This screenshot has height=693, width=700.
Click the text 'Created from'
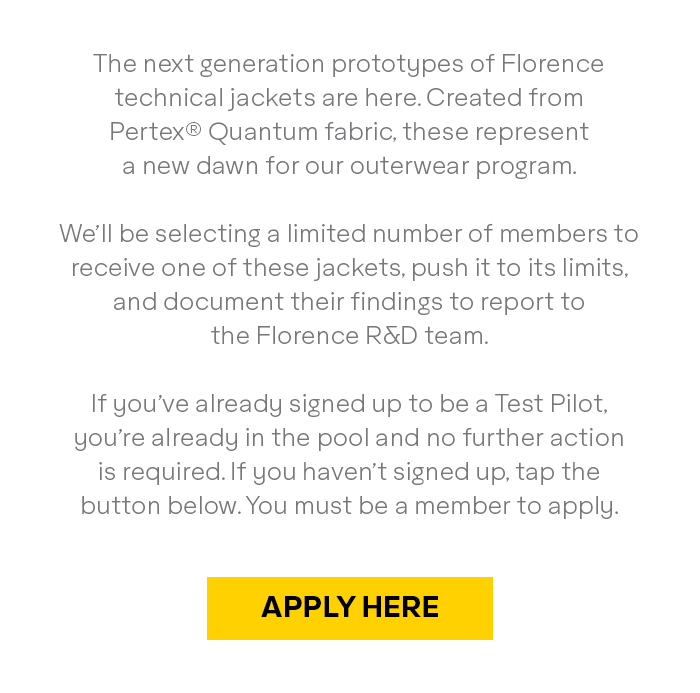coord(505,98)
